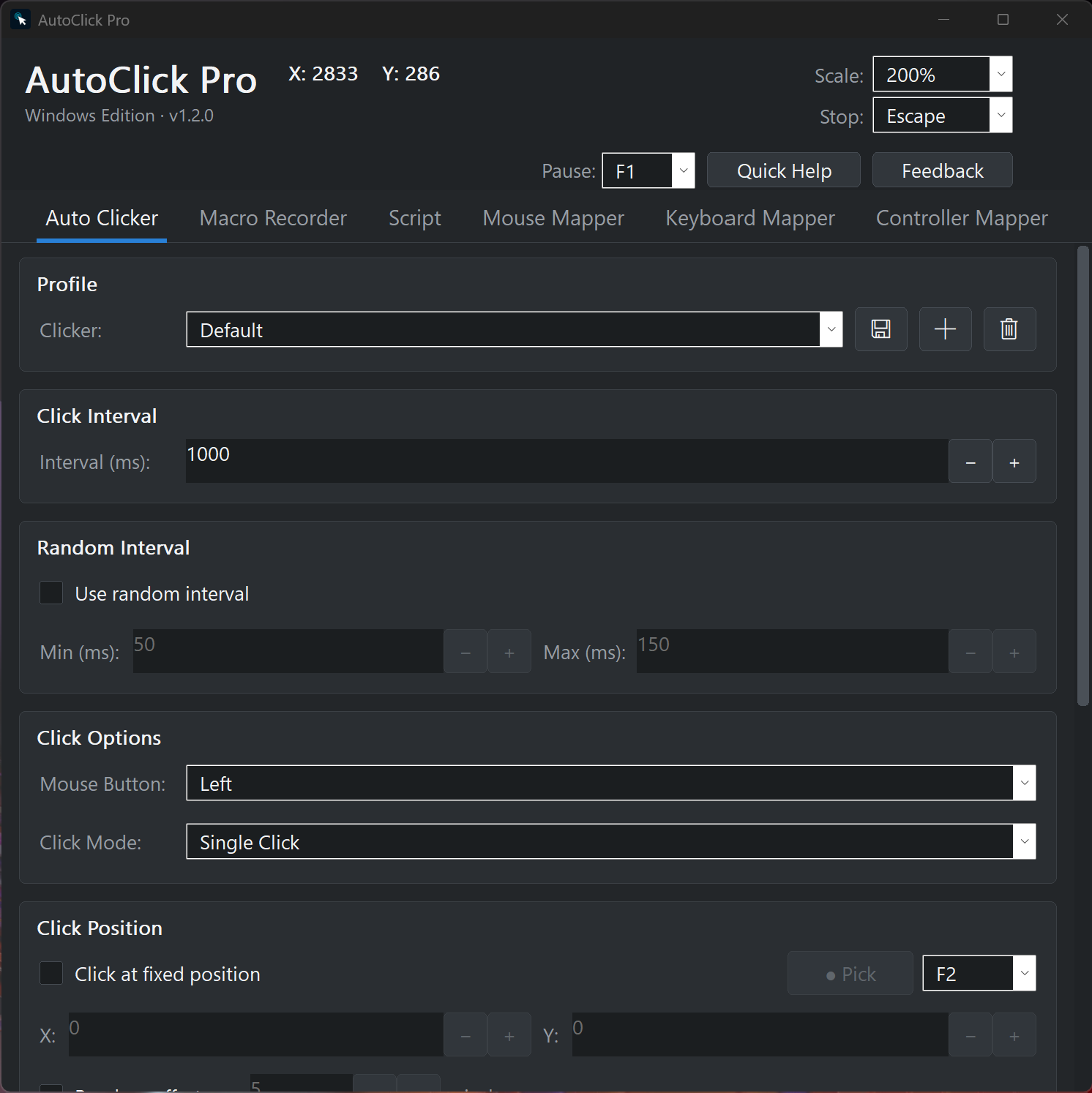This screenshot has height=1093, width=1092.
Task: Click the AutoClick Pro title bar icon
Action: (20, 20)
